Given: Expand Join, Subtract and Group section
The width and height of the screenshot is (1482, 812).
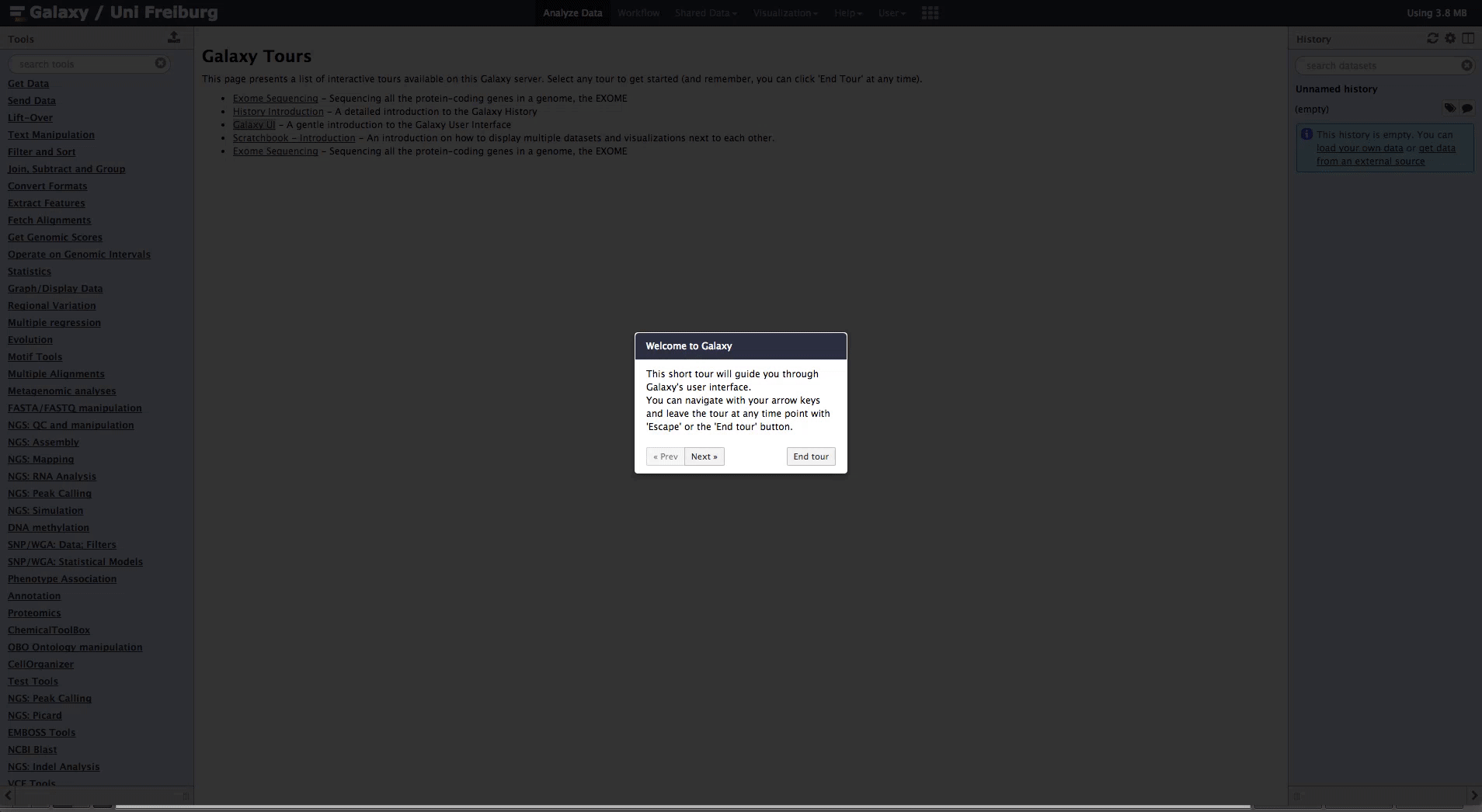Looking at the screenshot, I should coord(67,169).
